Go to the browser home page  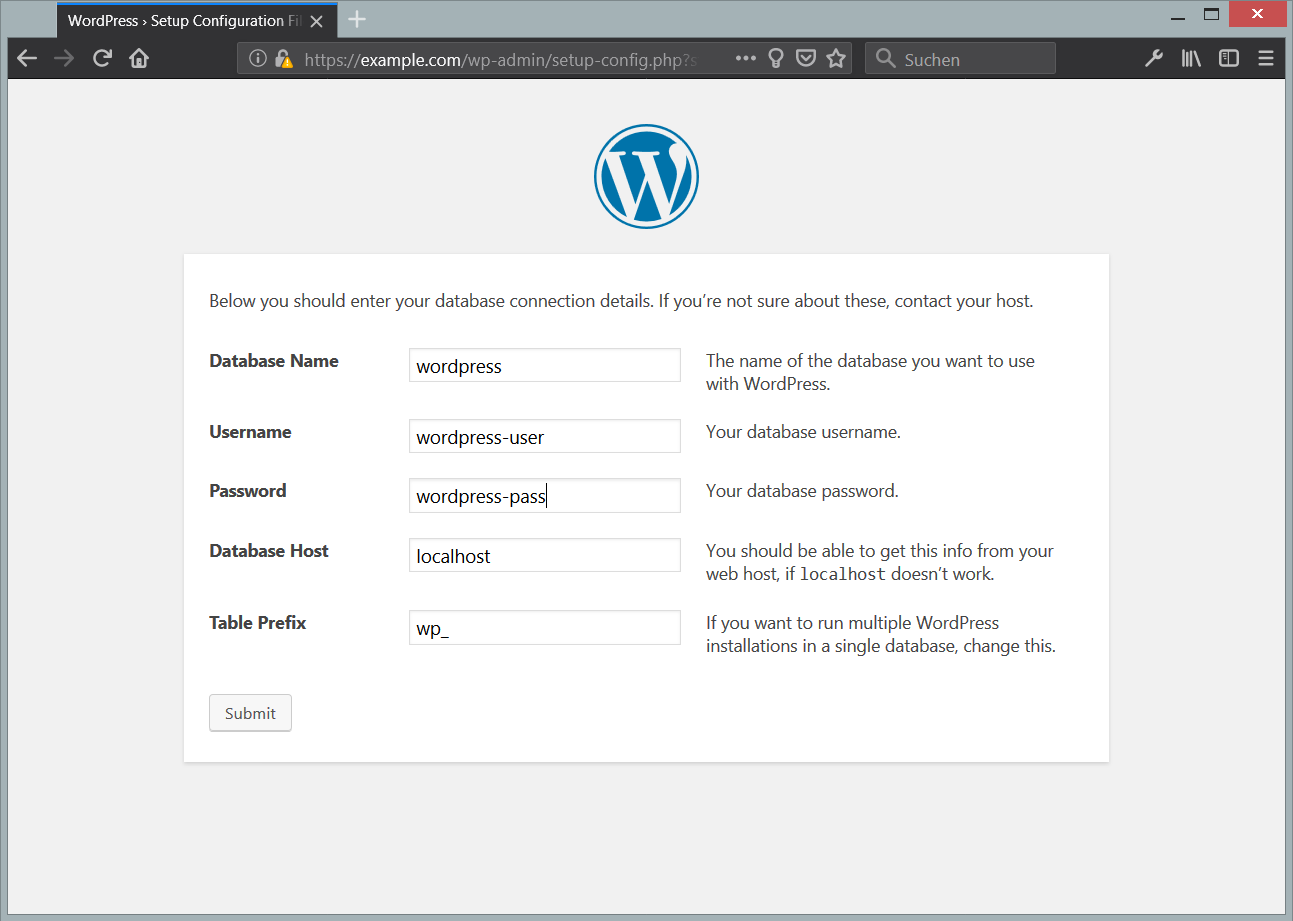(x=139, y=59)
